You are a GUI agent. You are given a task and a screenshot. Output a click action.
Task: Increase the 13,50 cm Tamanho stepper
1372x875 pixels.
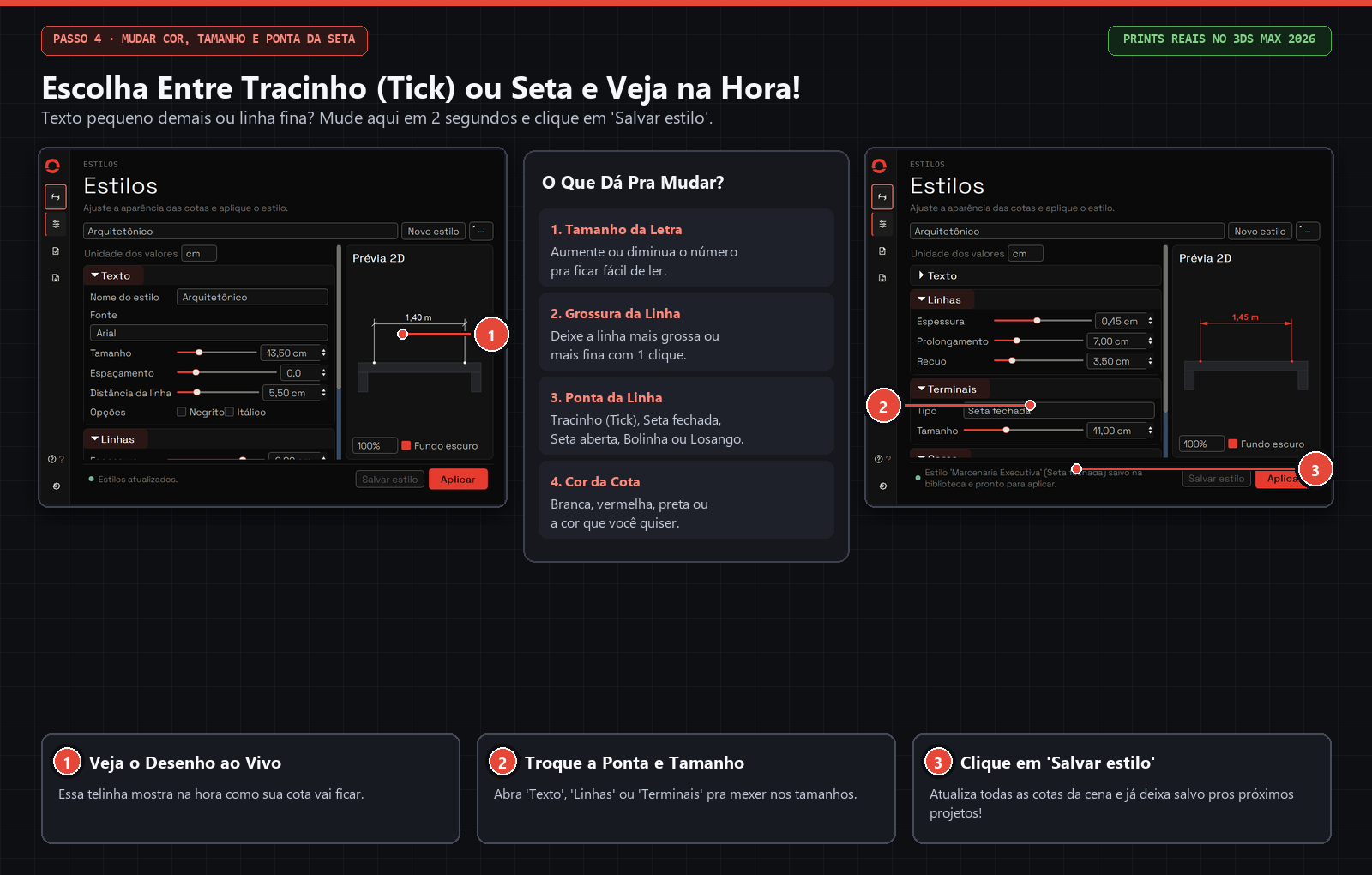click(x=323, y=350)
